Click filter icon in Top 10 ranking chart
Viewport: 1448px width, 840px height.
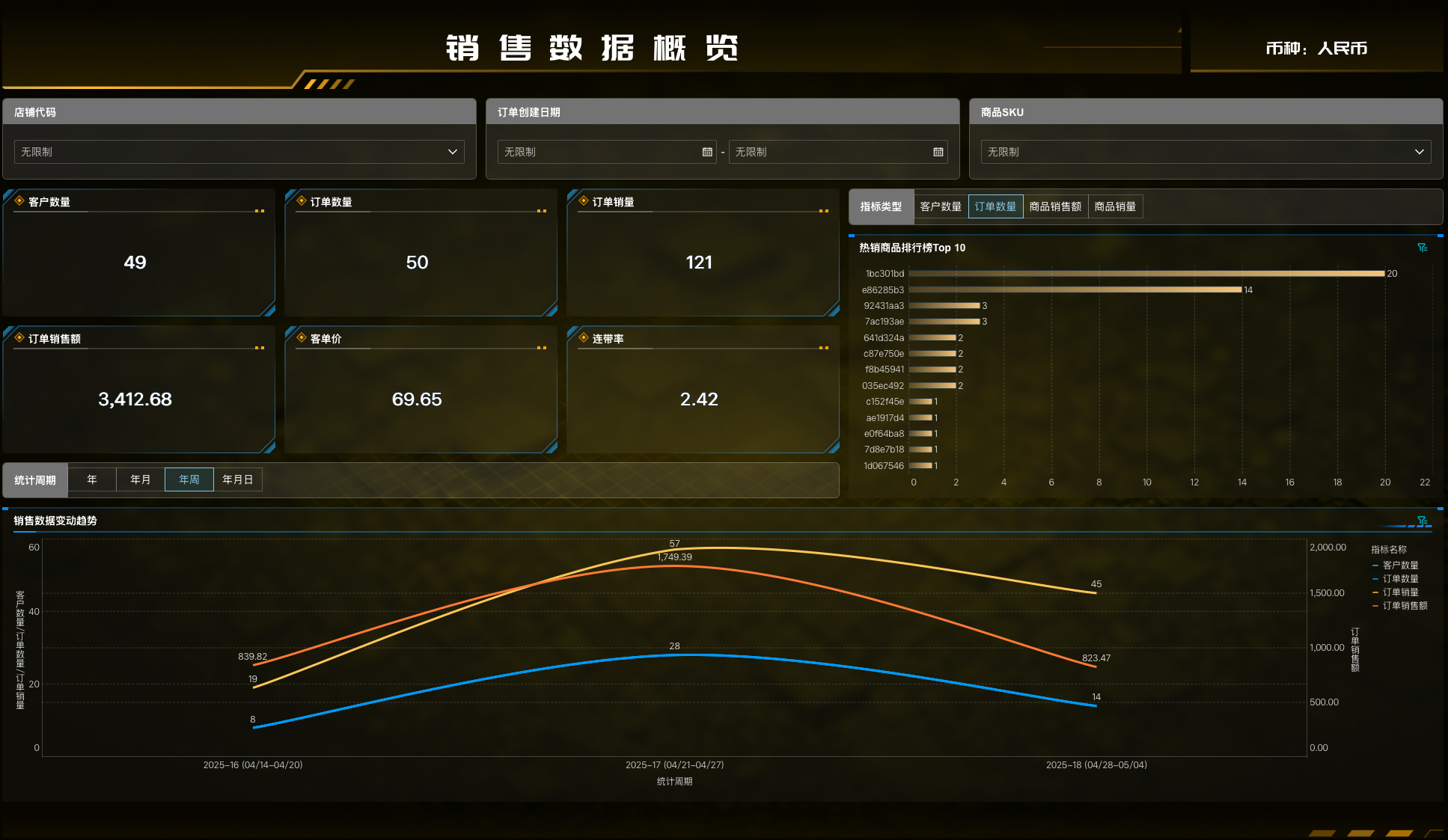[x=1422, y=248]
